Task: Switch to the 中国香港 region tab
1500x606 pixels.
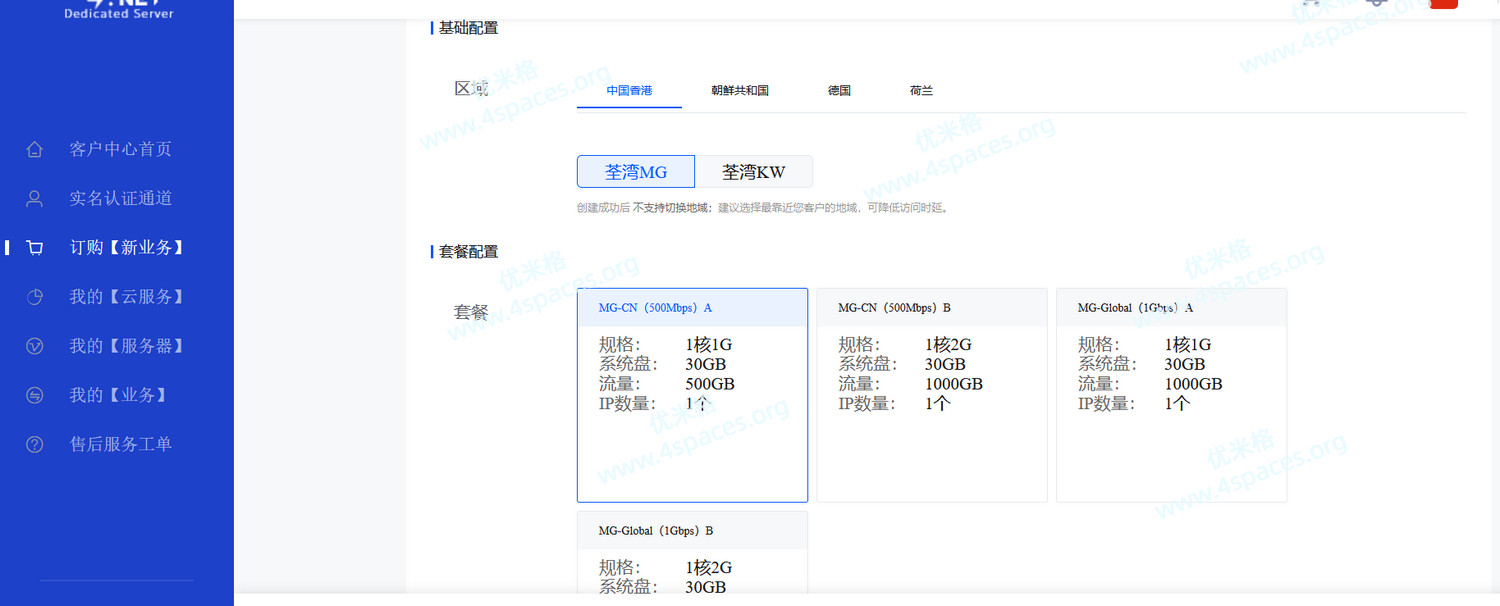Action: (629, 90)
